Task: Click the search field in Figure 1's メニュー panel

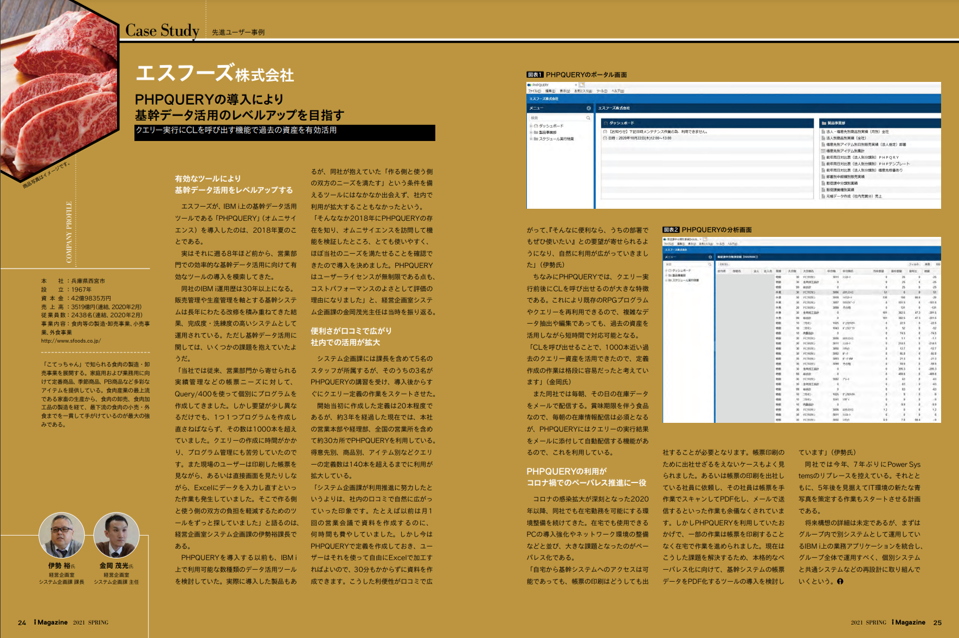Action: (560, 118)
